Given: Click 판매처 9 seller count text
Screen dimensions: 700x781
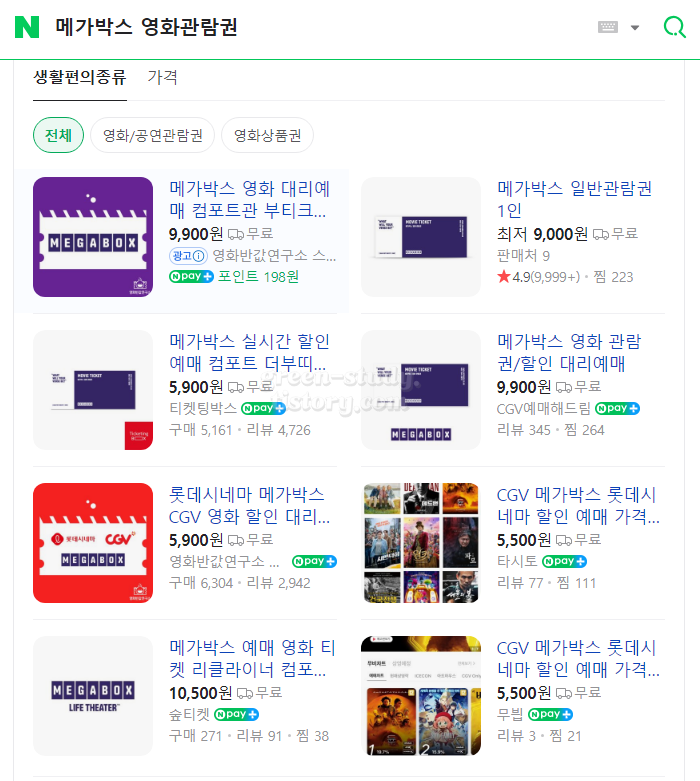Looking at the screenshot, I should coord(523,256).
